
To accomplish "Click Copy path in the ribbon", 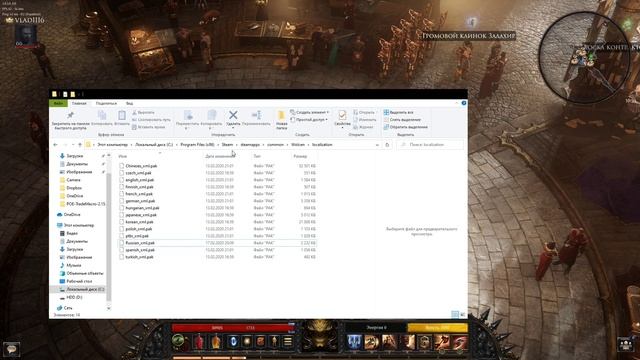I will 151,120.
